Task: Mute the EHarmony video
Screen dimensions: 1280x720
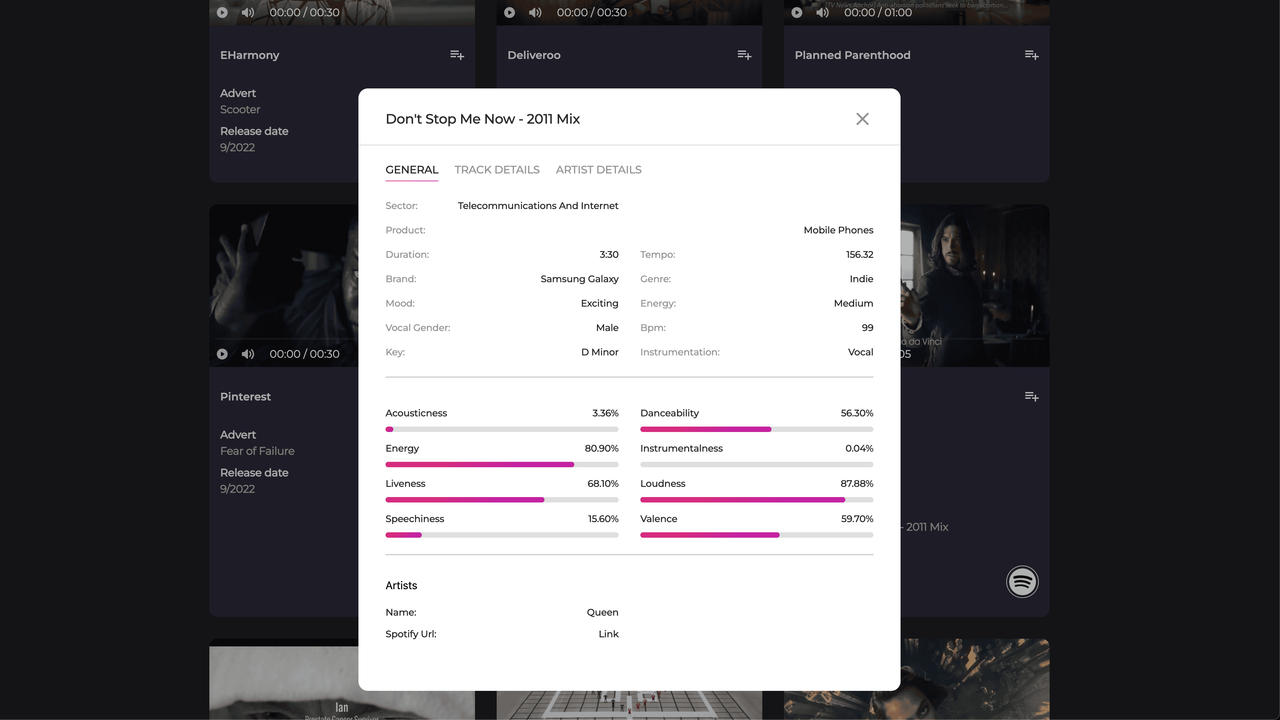Action: [x=248, y=13]
